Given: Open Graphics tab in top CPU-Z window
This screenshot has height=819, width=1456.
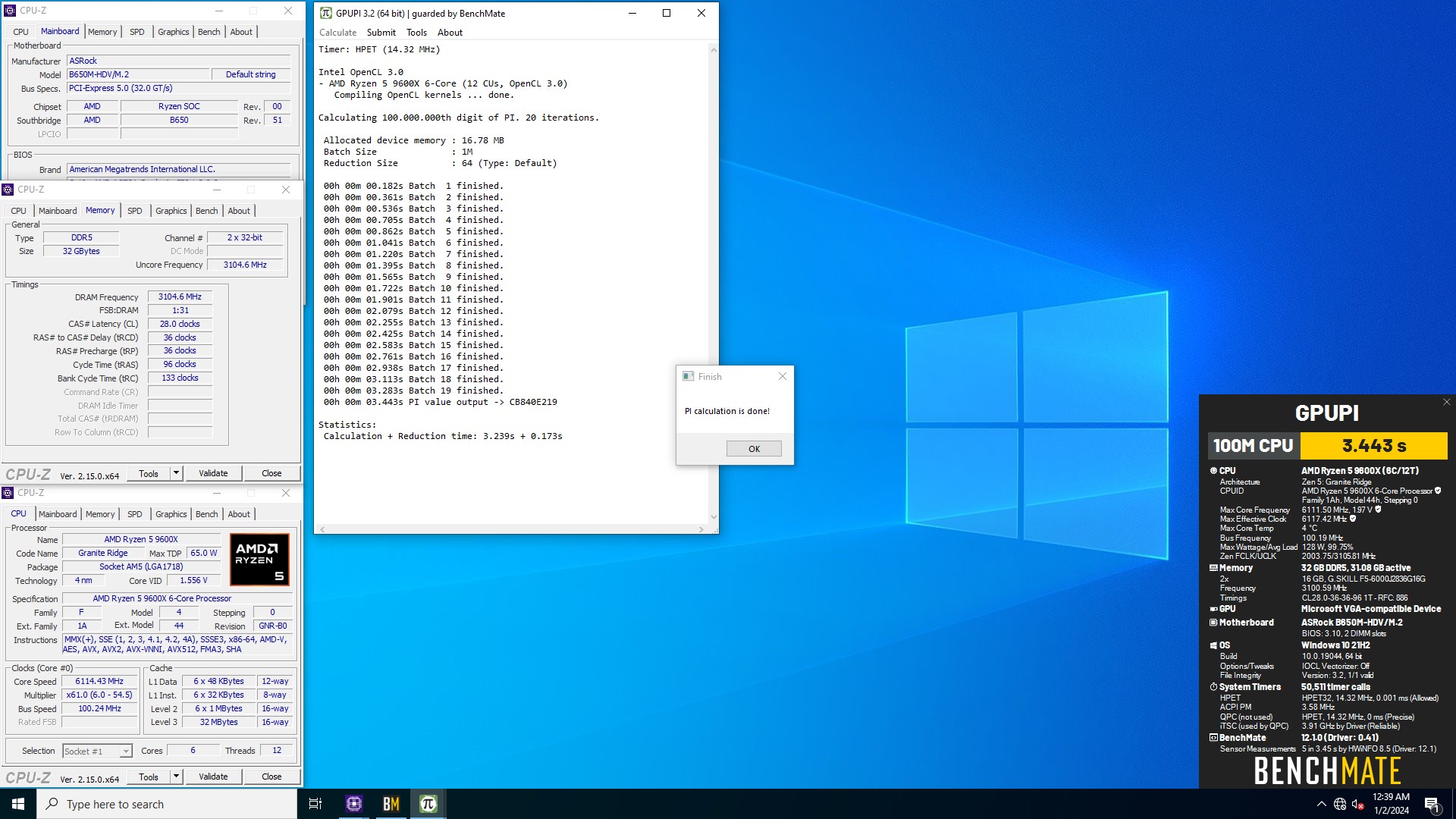Looking at the screenshot, I should coord(174,32).
